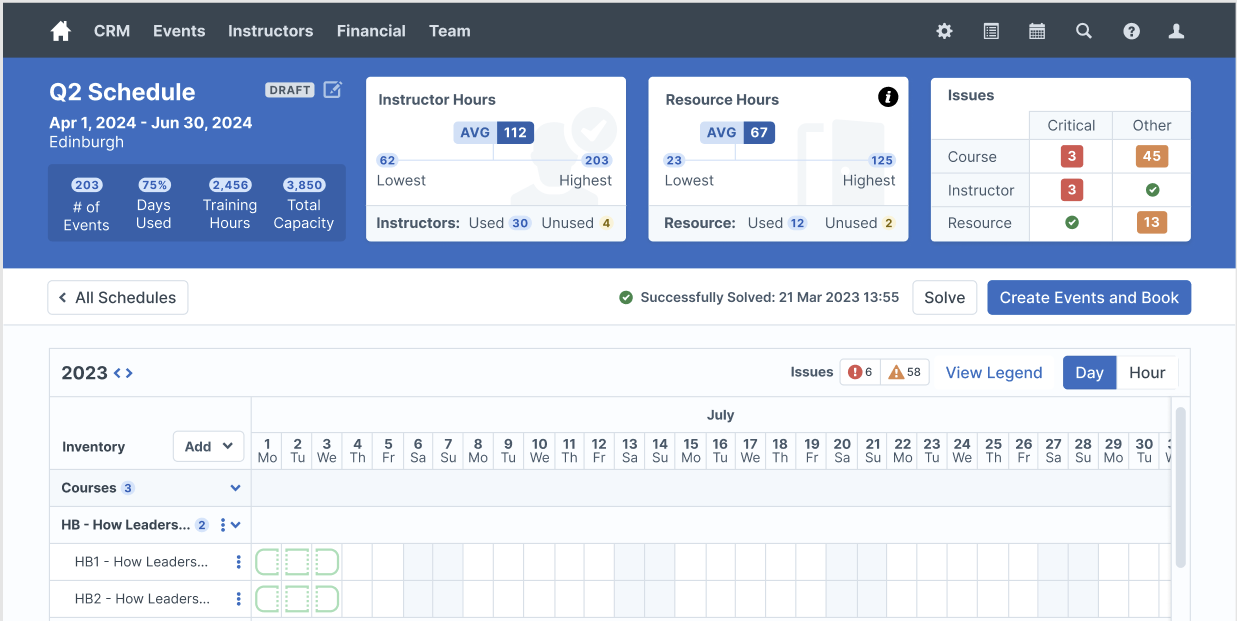Screen dimensions: 1237x621
Task: Keep the Day view toggle selected
Action: point(1089,372)
